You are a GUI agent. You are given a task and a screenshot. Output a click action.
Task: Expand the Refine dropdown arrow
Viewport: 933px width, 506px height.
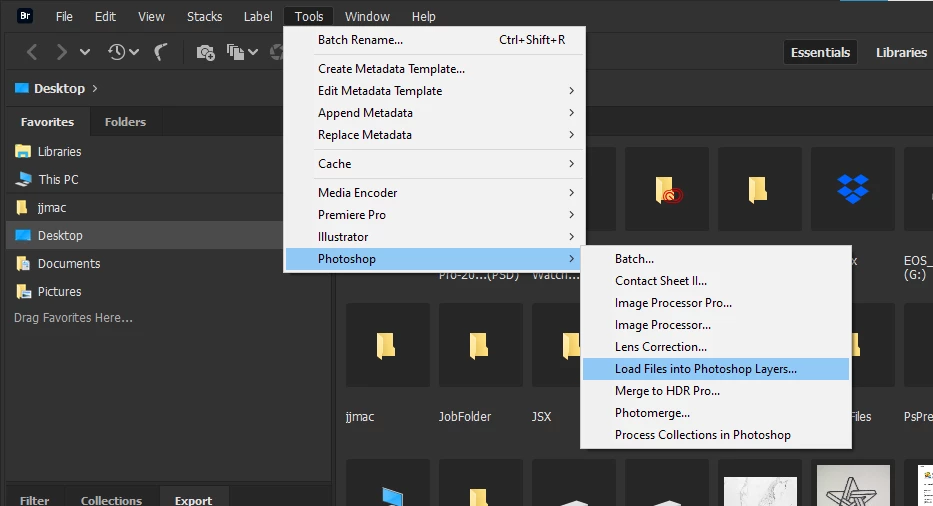coord(253,52)
